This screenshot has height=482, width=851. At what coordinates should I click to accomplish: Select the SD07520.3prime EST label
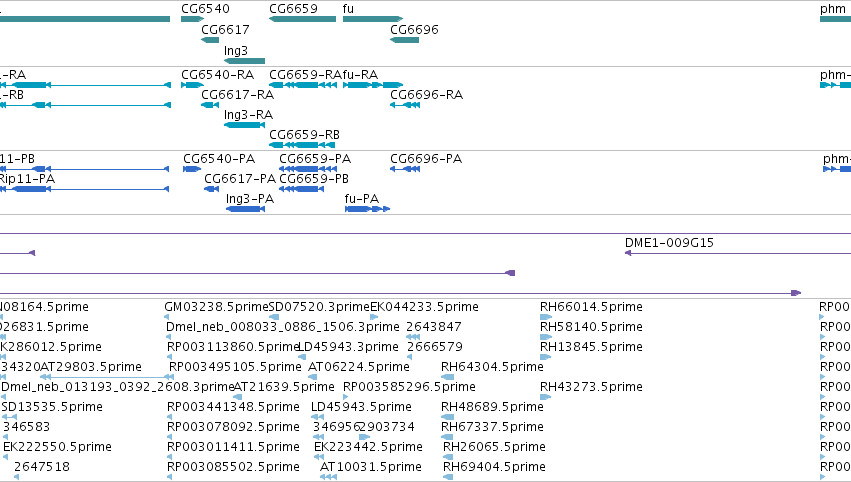320,307
